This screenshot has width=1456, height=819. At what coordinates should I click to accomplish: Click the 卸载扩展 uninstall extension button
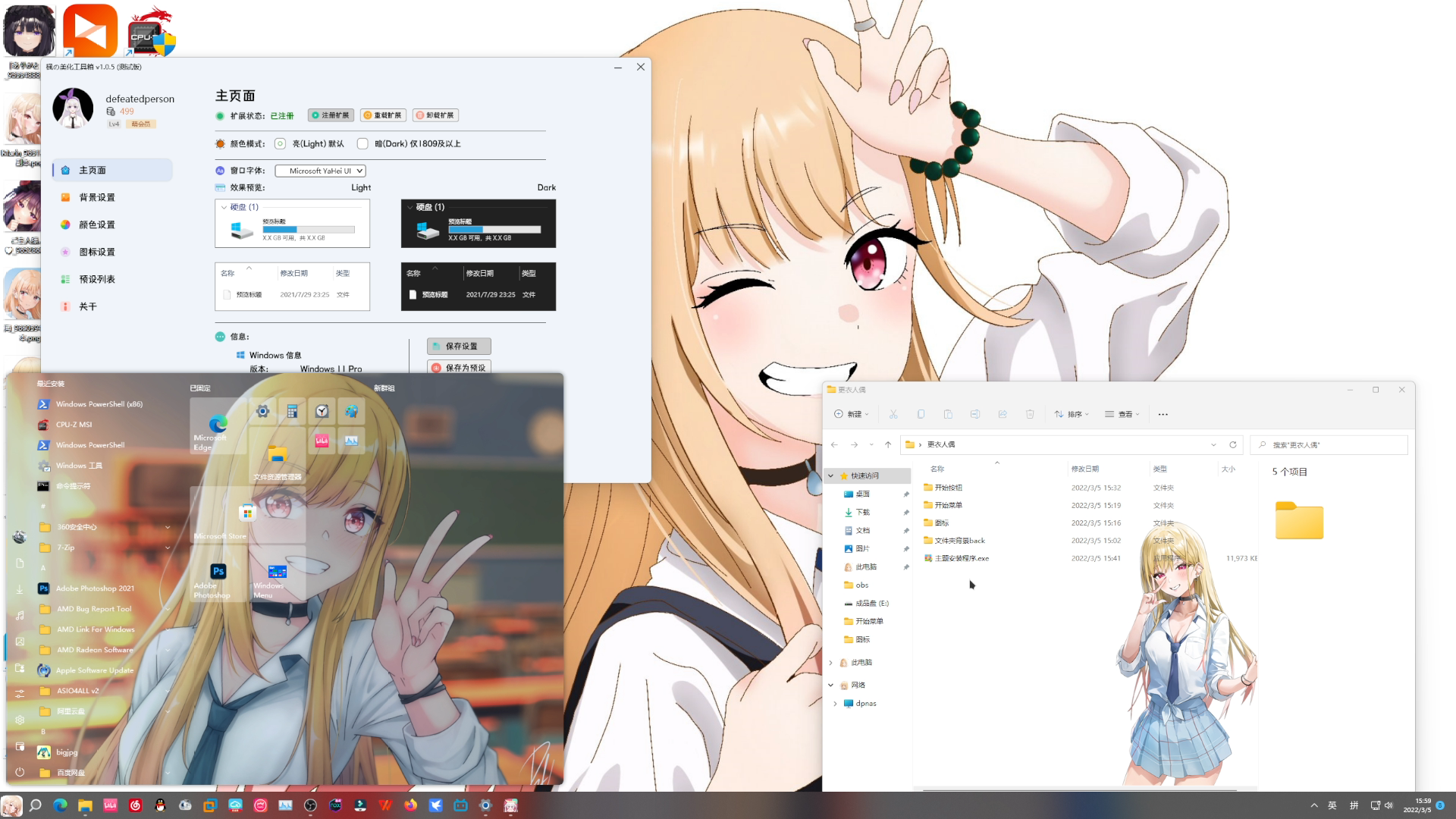[435, 115]
